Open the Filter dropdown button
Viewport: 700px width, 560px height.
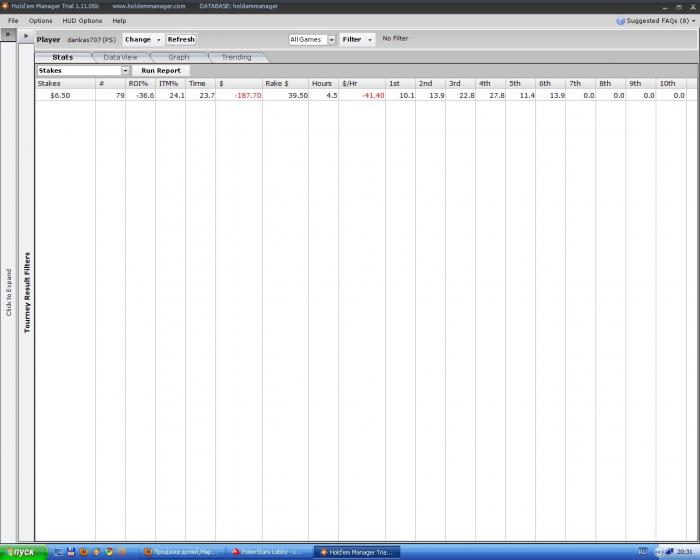click(357, 40)
